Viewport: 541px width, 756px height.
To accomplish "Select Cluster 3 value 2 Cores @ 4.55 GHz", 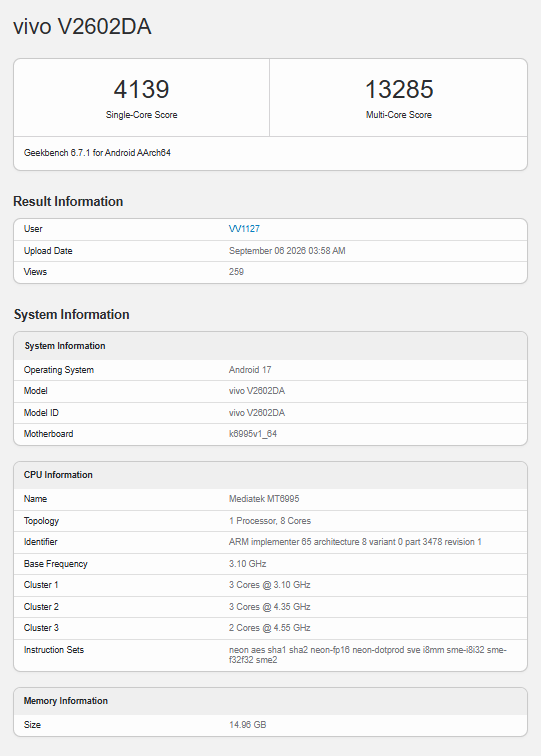I will click(270, 628).
